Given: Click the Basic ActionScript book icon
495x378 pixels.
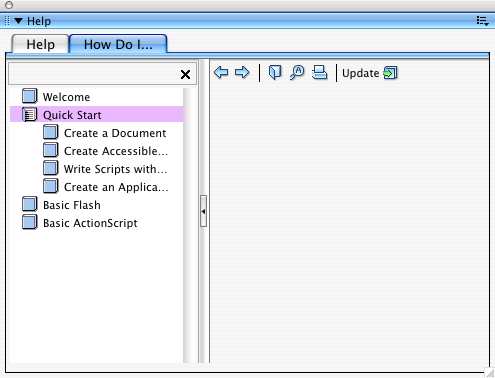Looking at the screenshot, I should pyautogui.click(x=30, y=222).
